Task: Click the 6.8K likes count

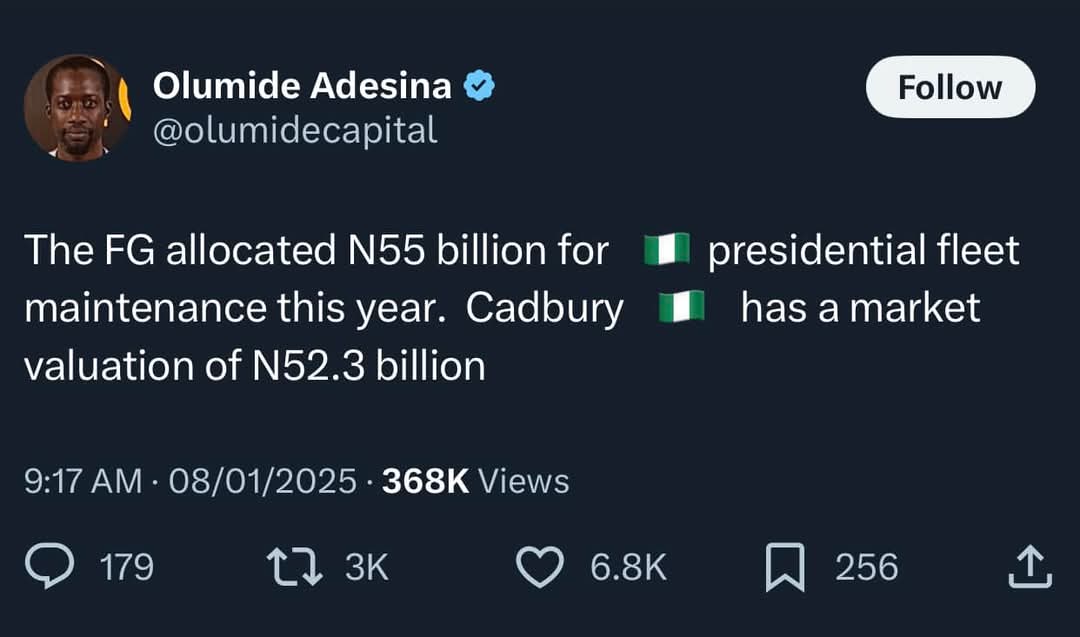Action: coord(628,568)
